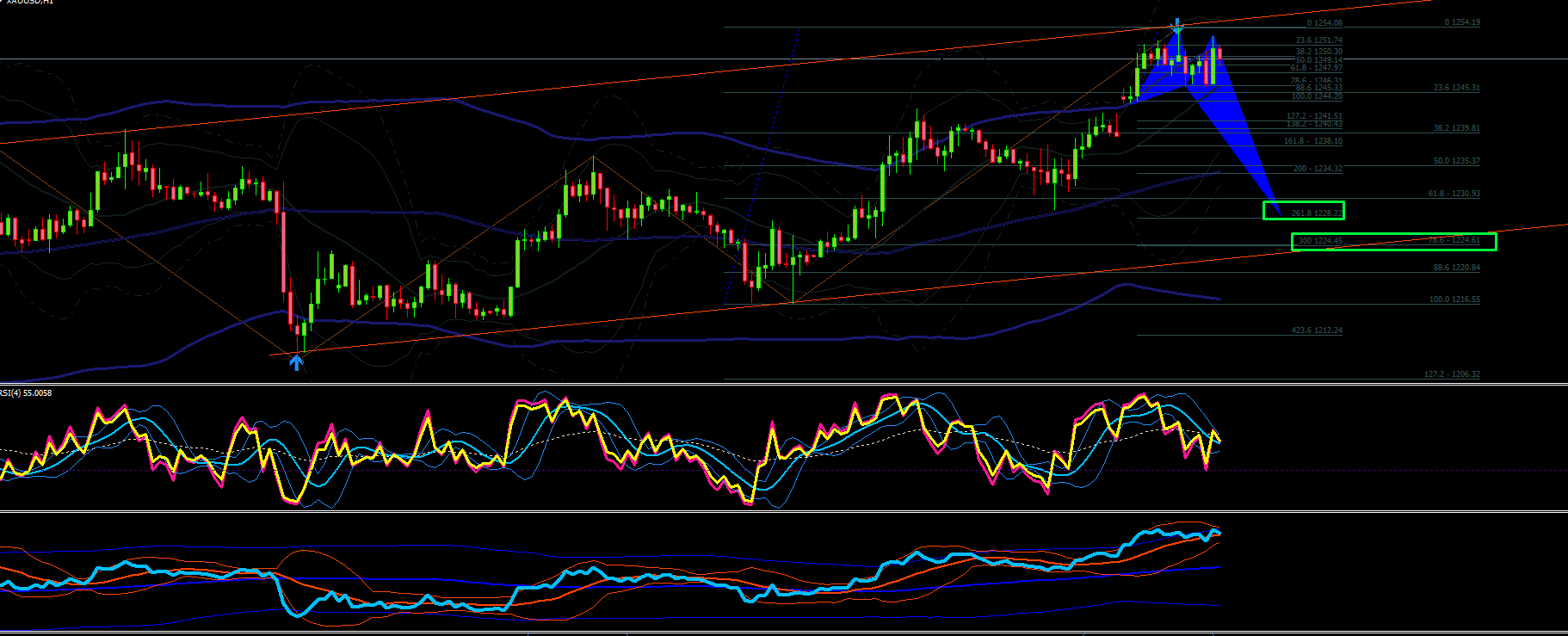Viewport: 1568px width, 636px height.
Task: Click the 423.6 1212.24 extension label
Action: [1317, 330]
